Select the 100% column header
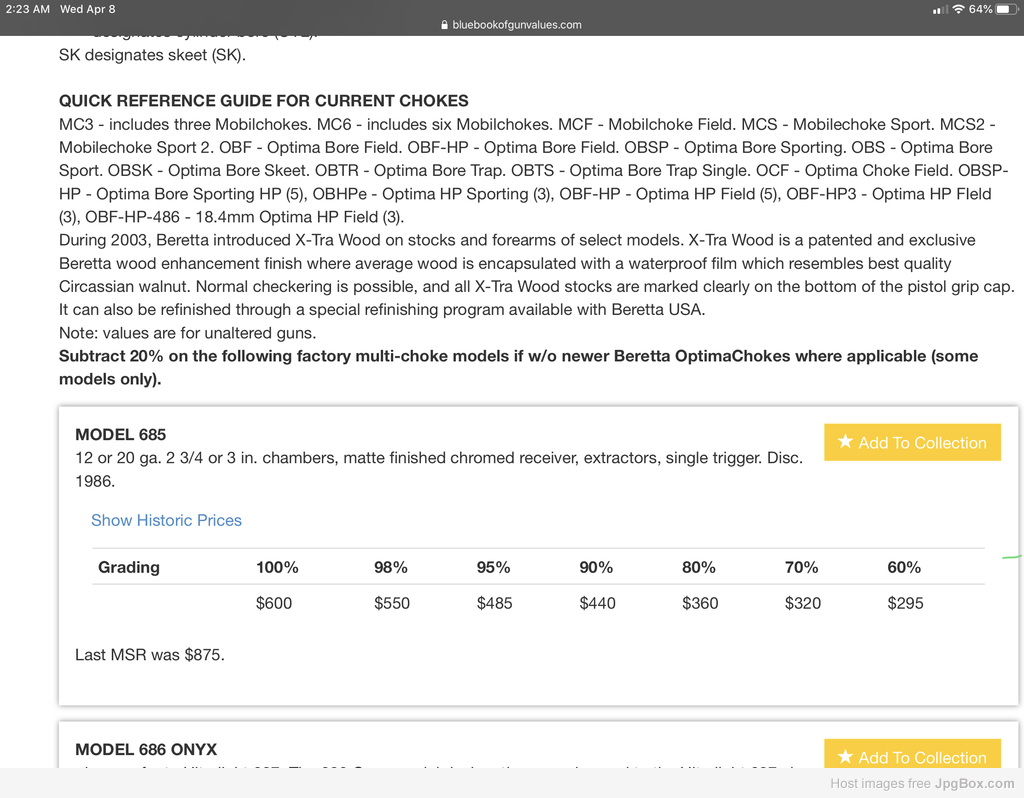This screenshot has height=798, width=1024. click(277, 567)
